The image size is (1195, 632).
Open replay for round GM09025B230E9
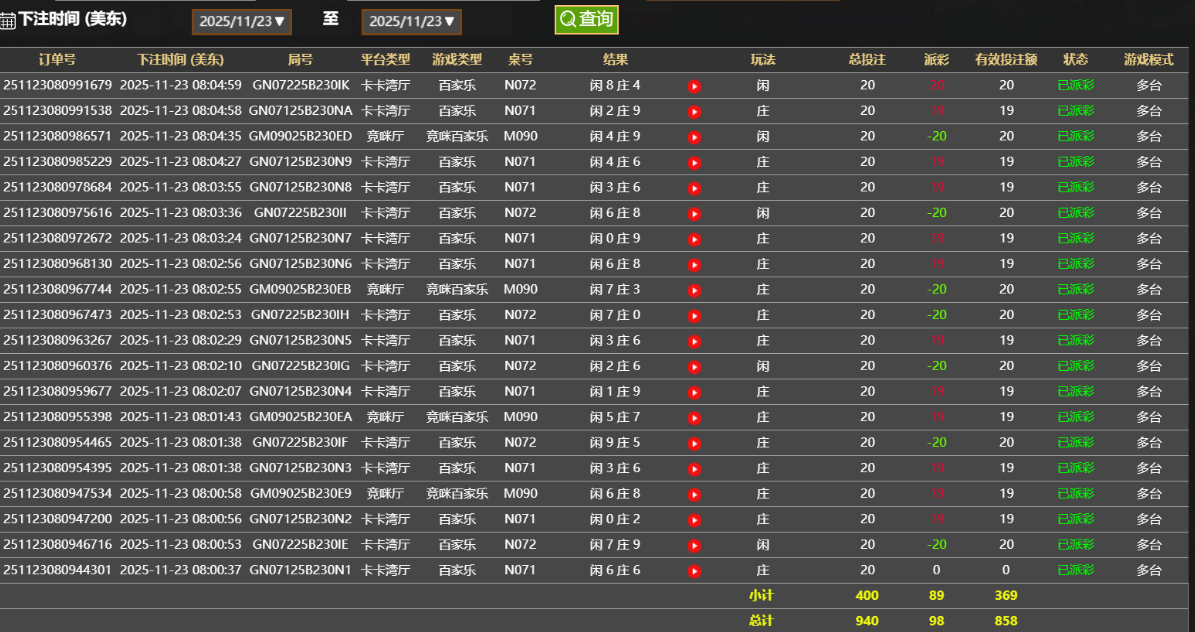point(694,493)
